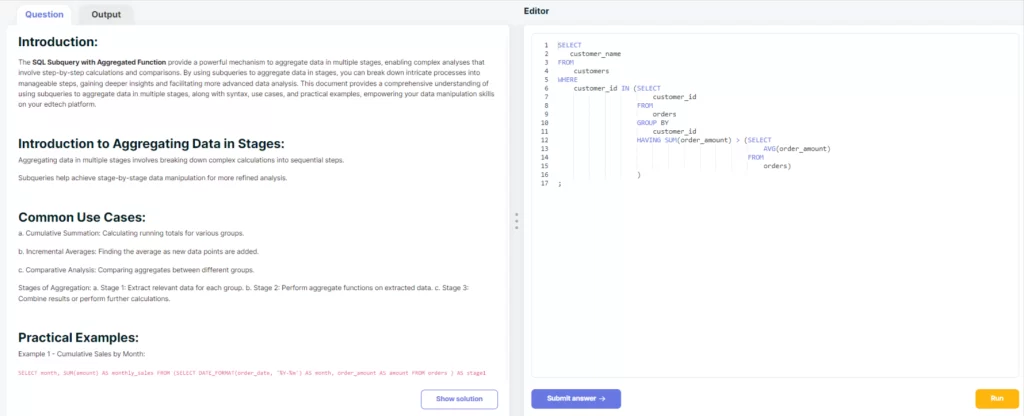Click 'orders)' in editor line 15
The image size is (1024, 416).
[x=777, y=166]
